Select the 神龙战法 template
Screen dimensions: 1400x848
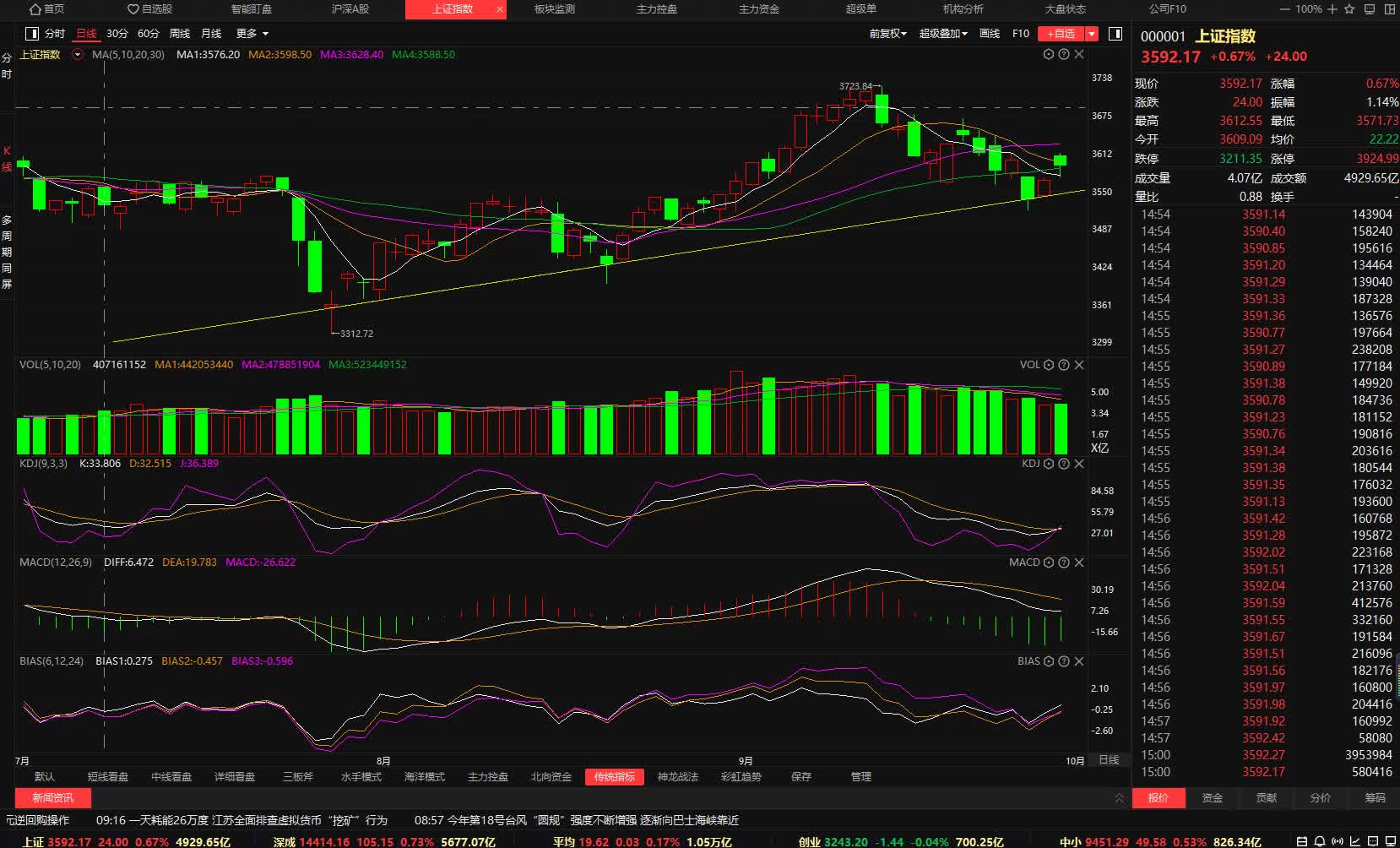pos(678,777)
